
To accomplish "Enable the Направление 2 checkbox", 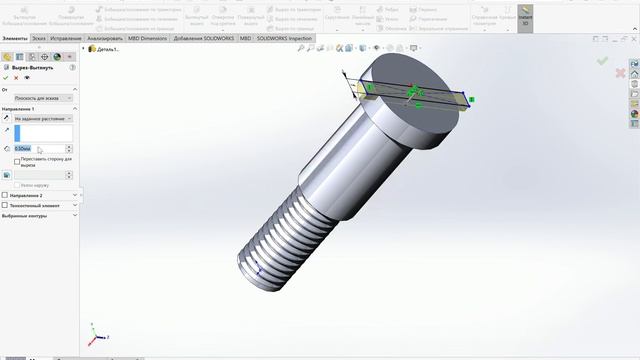I will (x=5, y=195).
